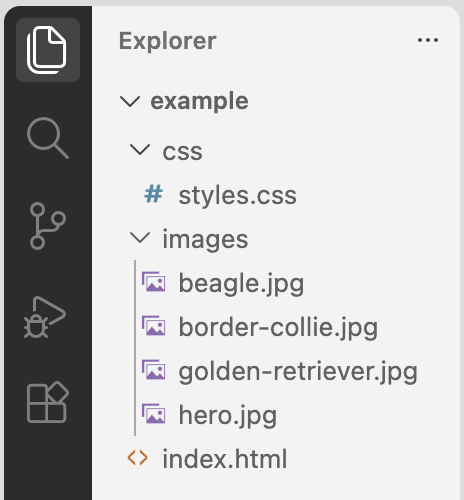The width and height of the screenshot is (464, 500).
Task: Collapse the example root folder chevron
Action: pyautogui.click(x=130, y=101)
